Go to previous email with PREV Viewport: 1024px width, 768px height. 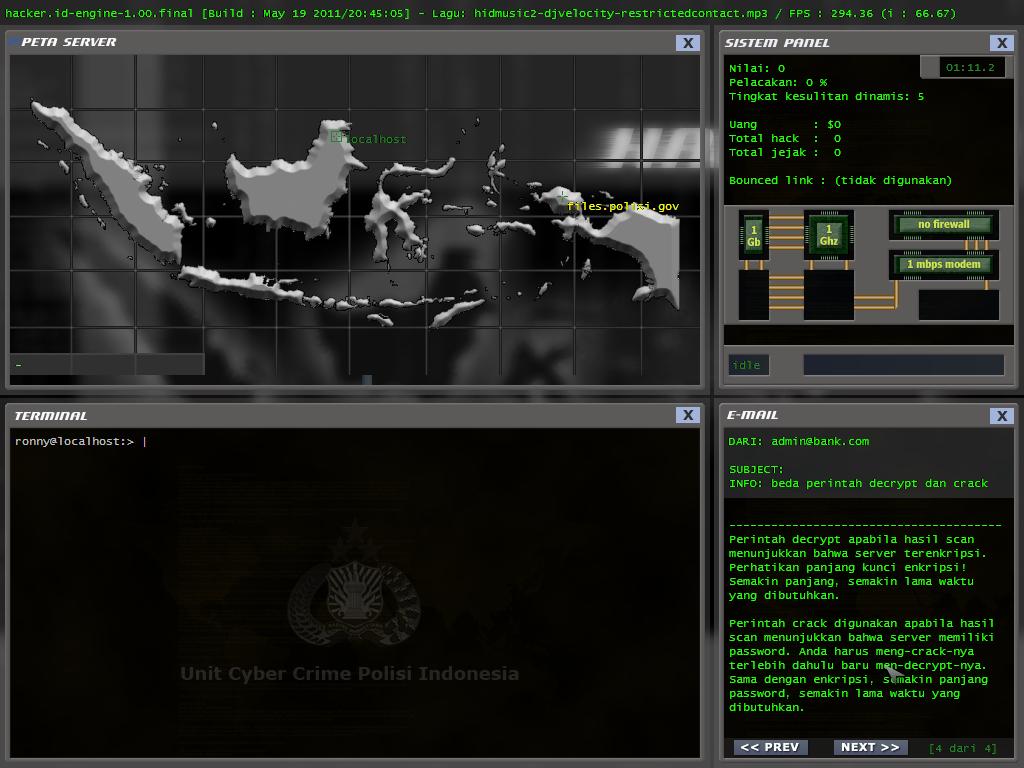(769, 747)
